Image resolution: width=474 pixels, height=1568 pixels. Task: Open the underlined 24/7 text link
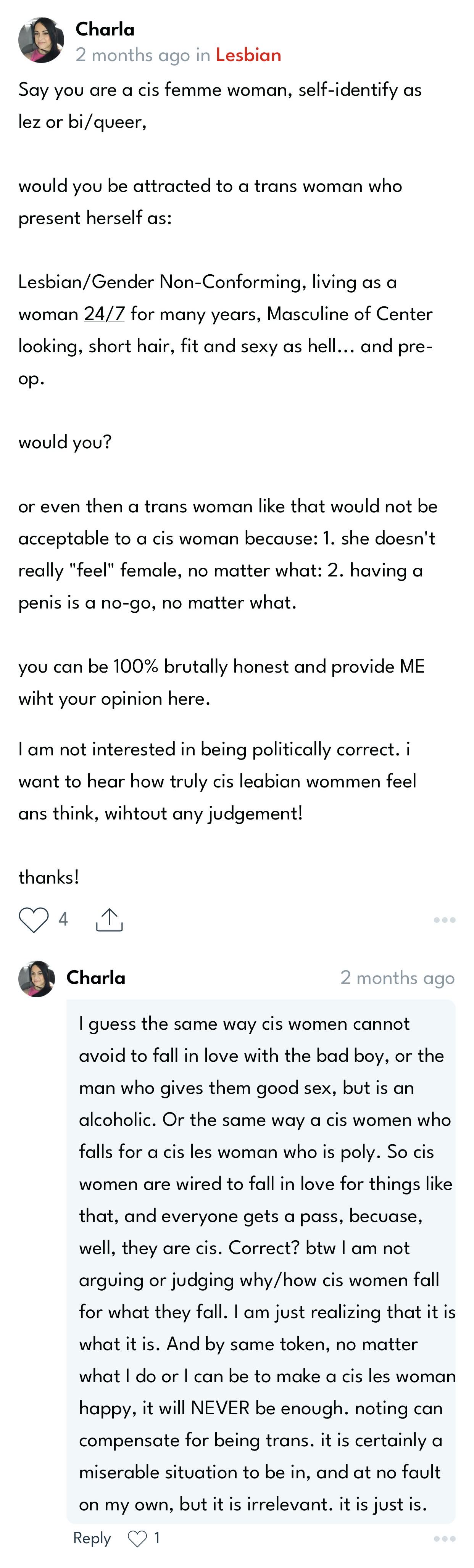[x=104, y=314]
